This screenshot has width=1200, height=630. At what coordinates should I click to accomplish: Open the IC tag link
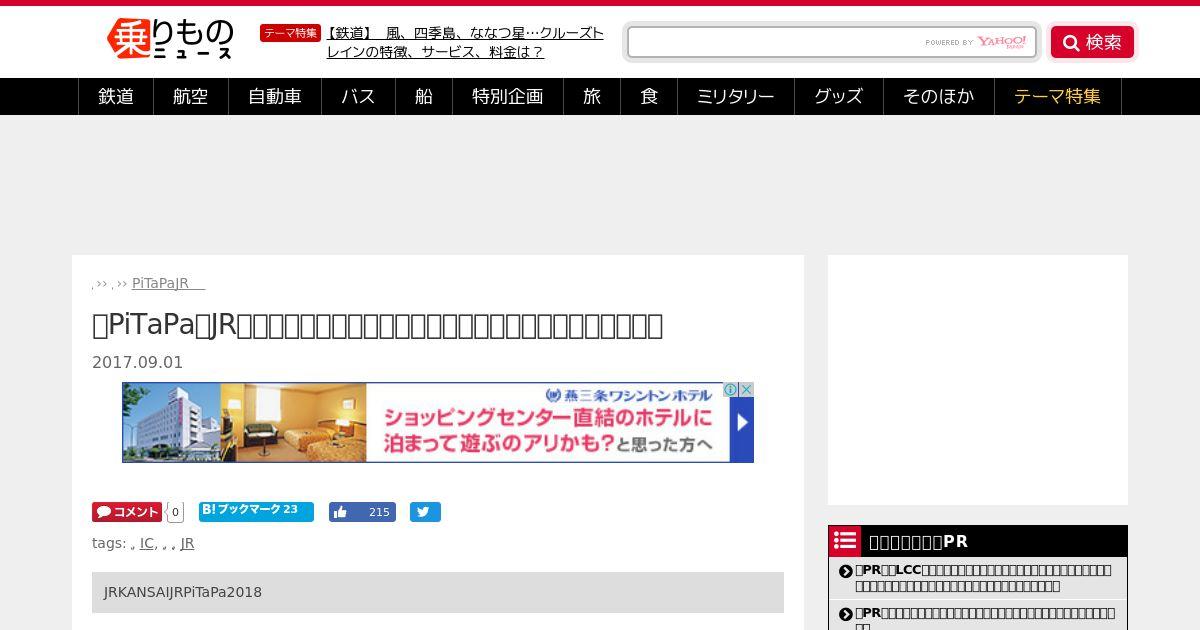147,543
